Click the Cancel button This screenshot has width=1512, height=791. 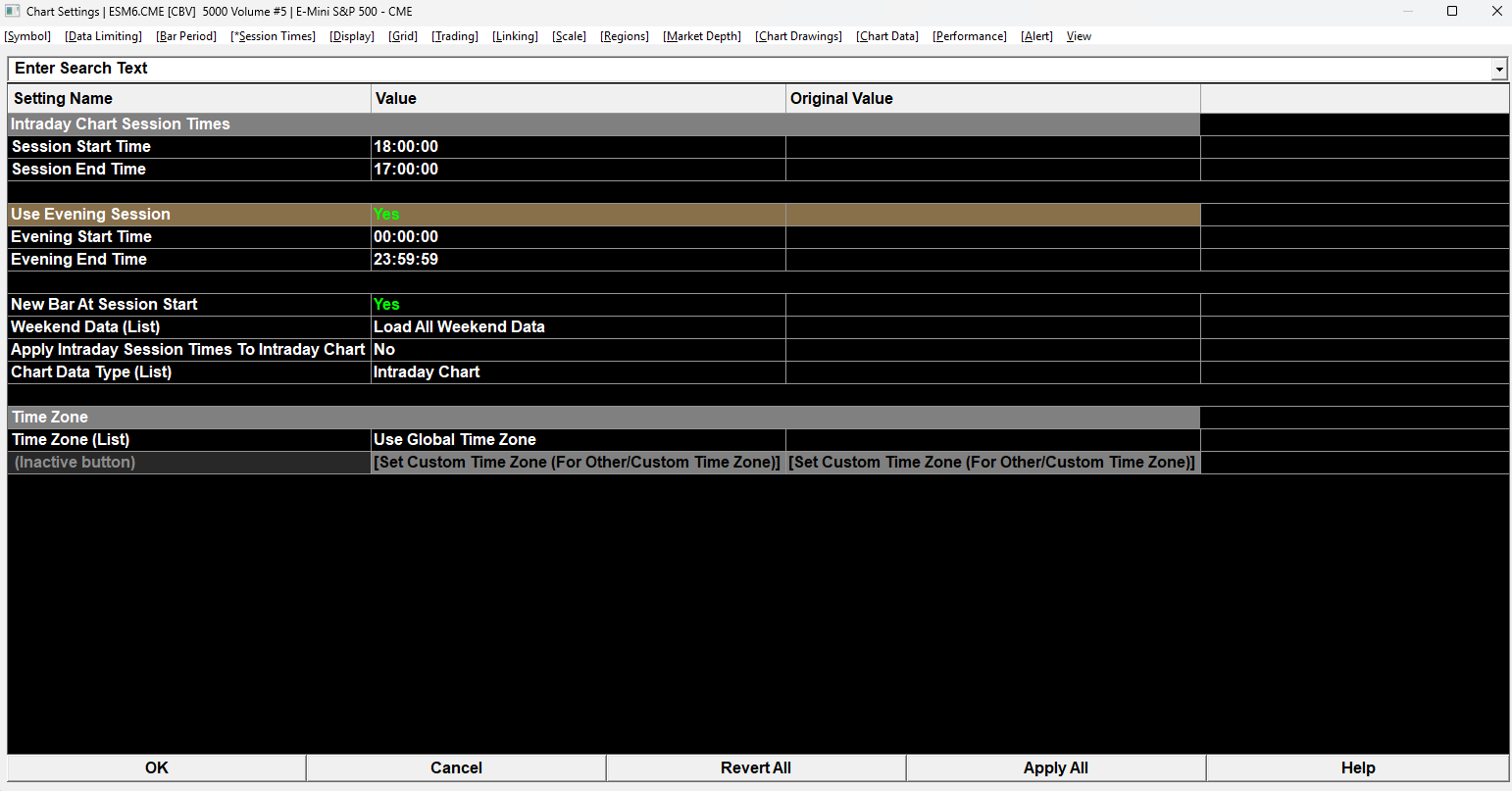[x=457, y=768]
